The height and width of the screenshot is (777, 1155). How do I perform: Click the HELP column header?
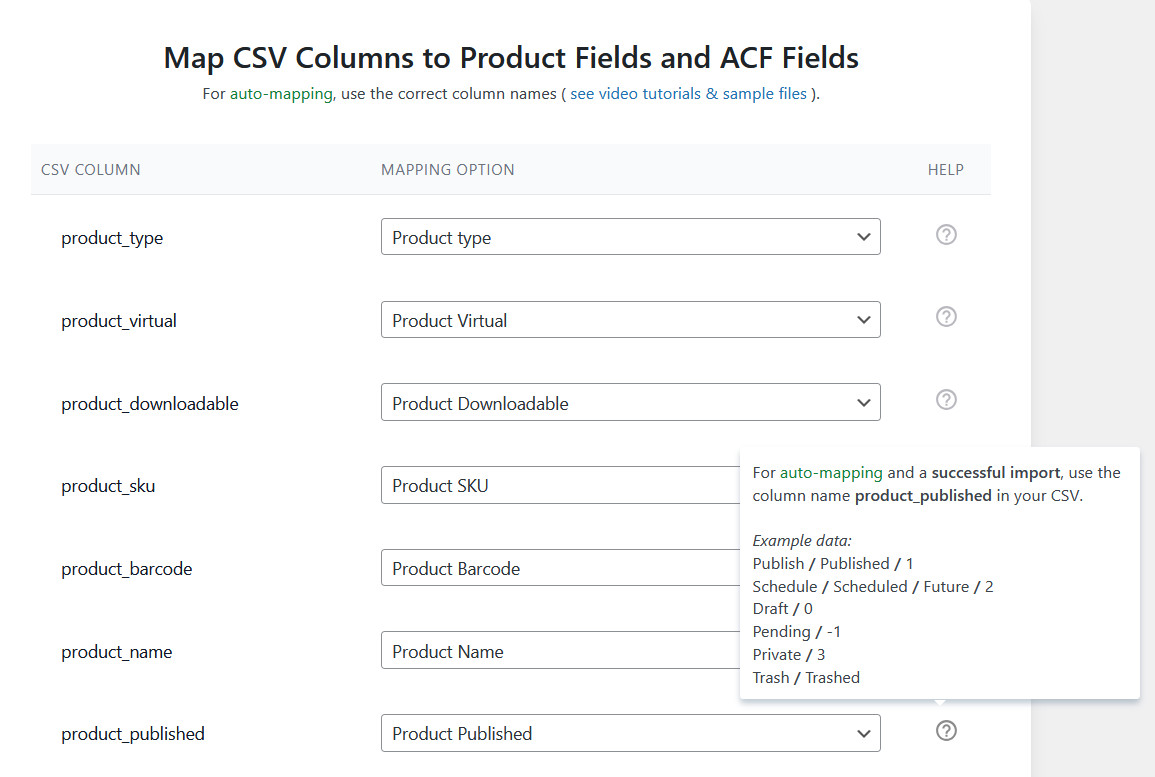coord(945,169)
